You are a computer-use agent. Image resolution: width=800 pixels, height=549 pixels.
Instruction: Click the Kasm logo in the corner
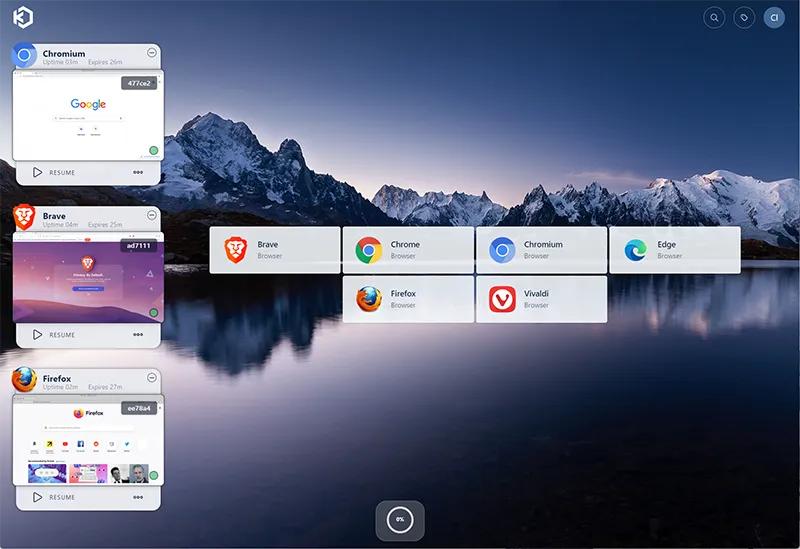[23, 17]
